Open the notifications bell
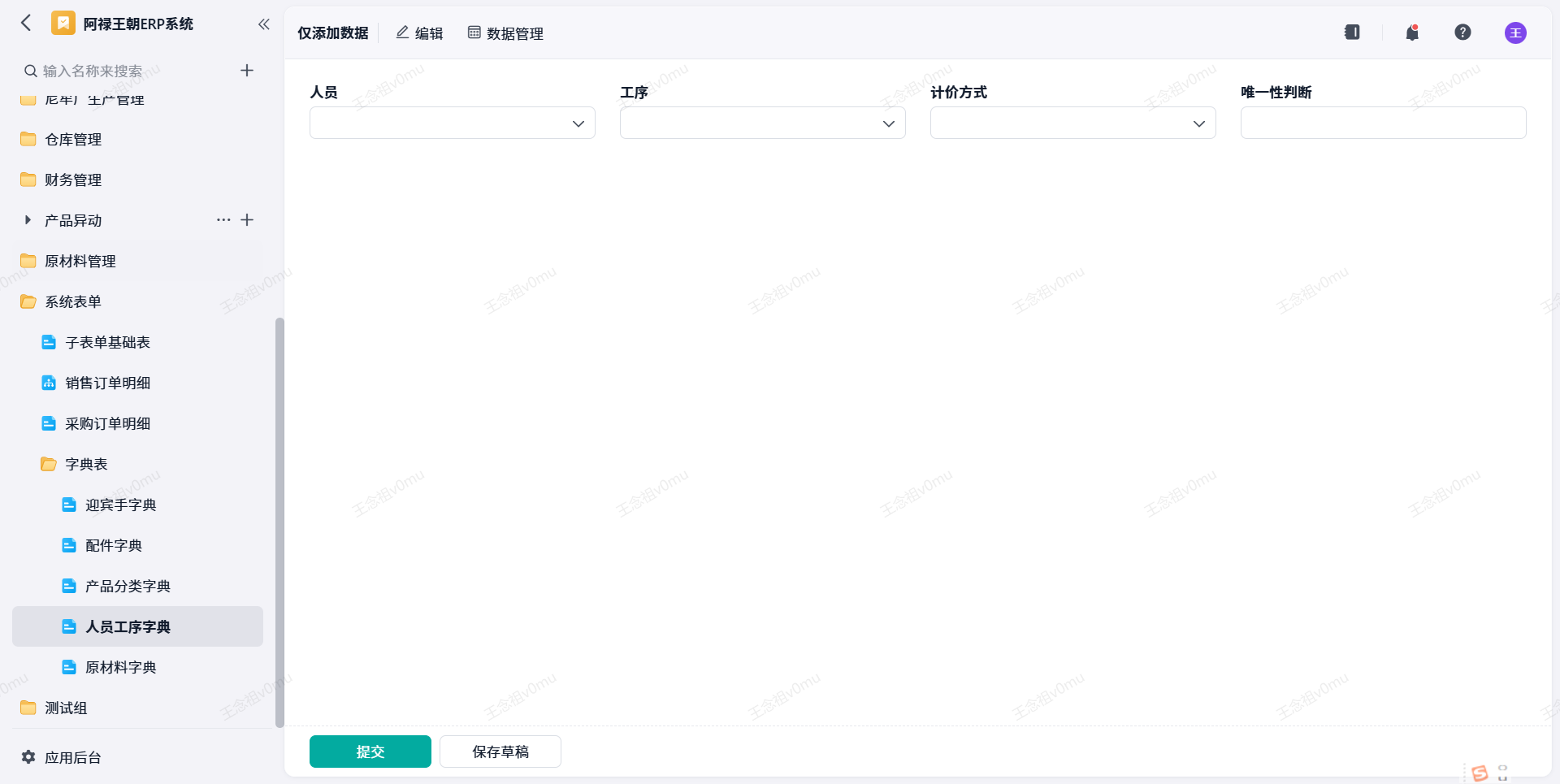This screenshot has height=784, width=1560. click(1412, 32)
